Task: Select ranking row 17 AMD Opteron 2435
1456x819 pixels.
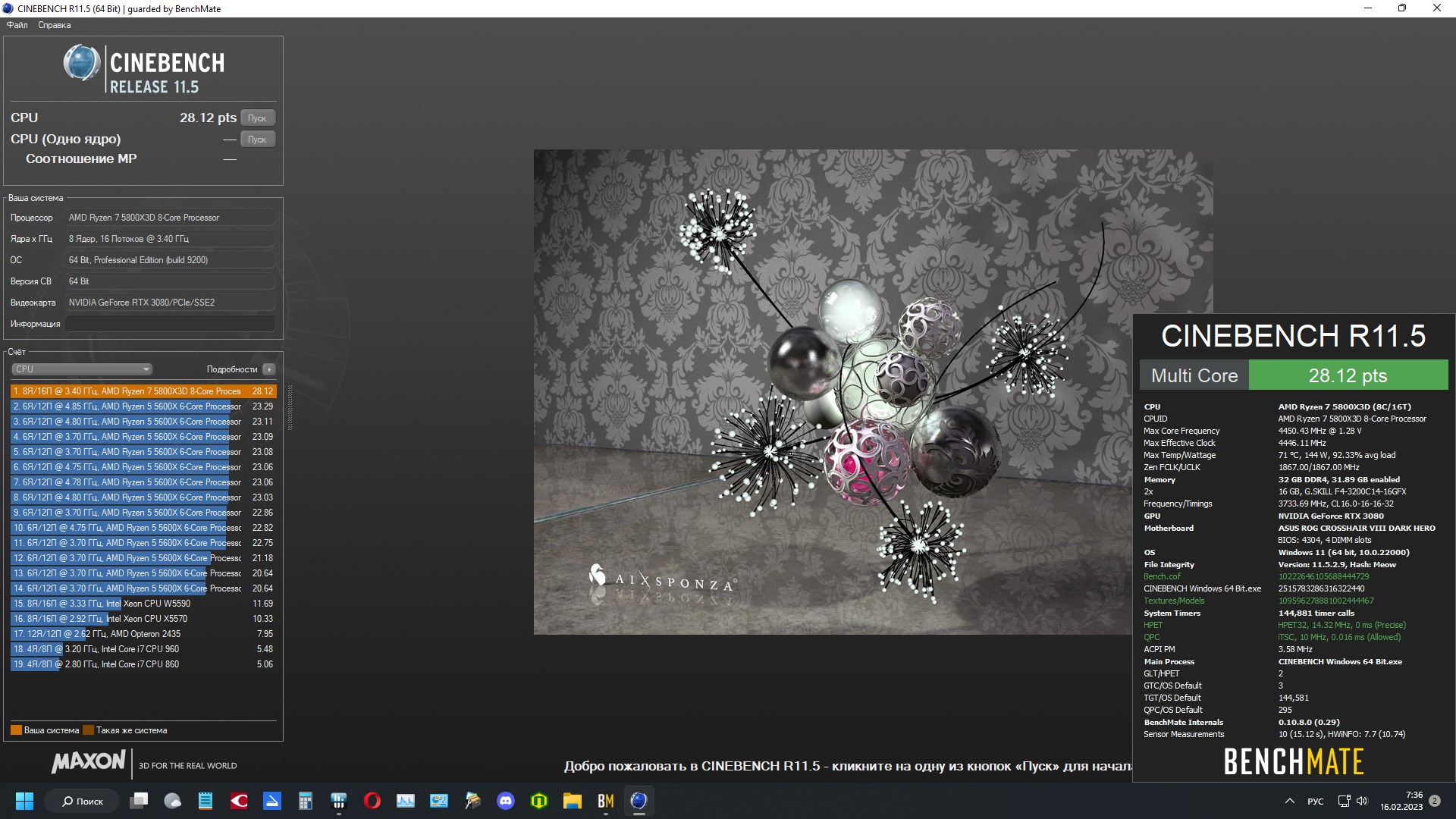Action: tap(143, 634)
